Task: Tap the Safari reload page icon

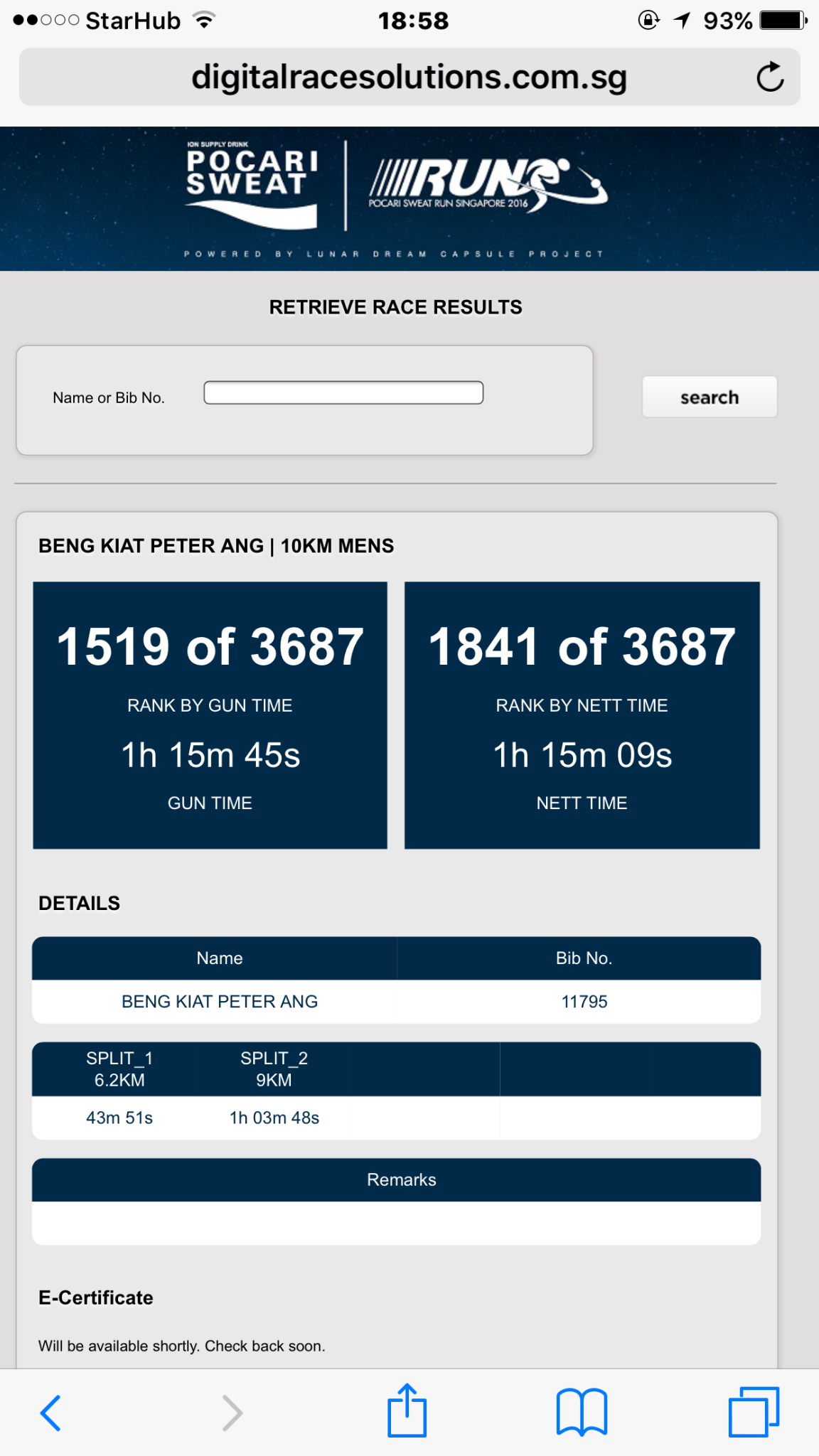Action: [770, 77]
